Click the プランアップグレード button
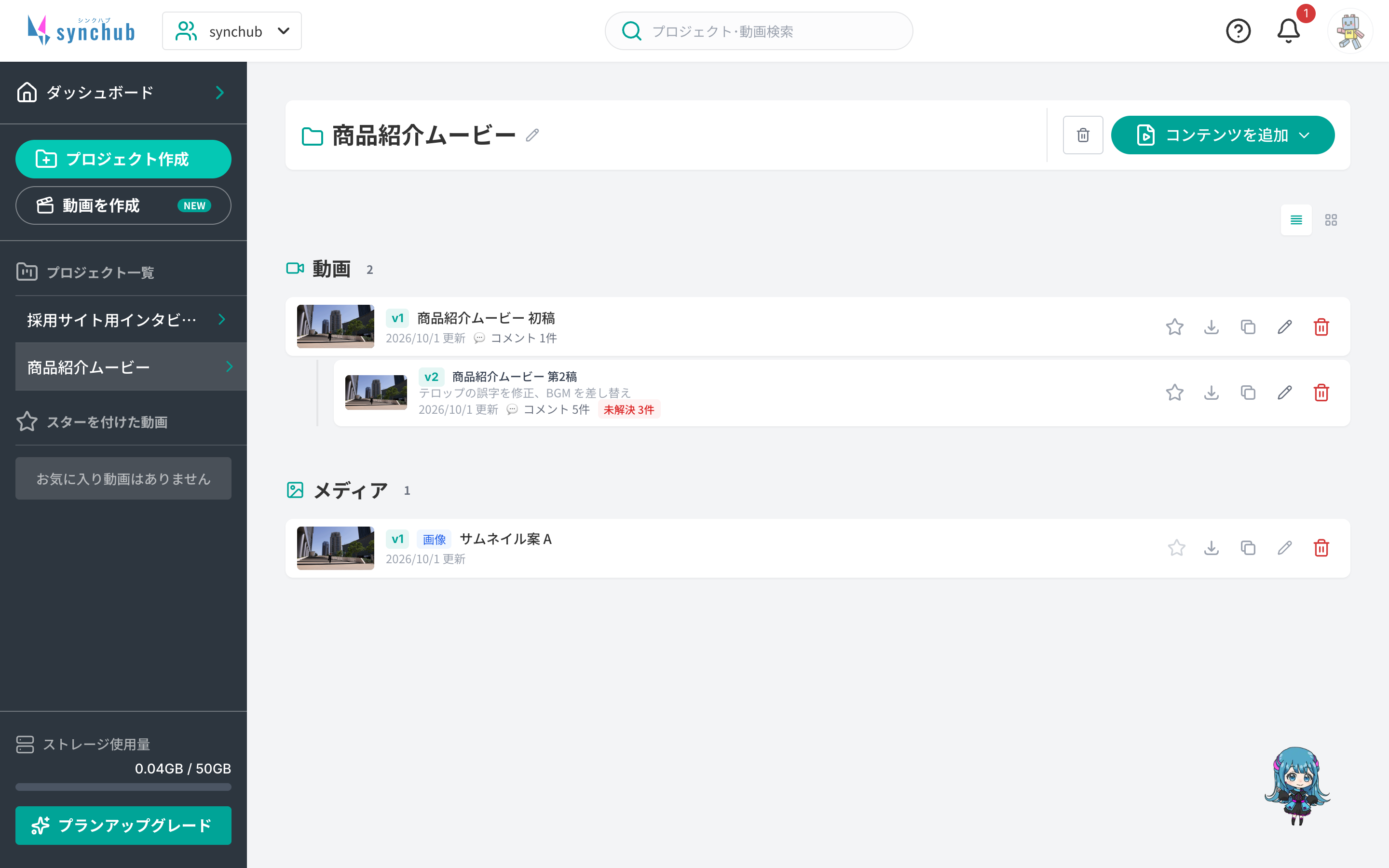Viewport: 1389px width, 868px height. [x=123, y=826]
